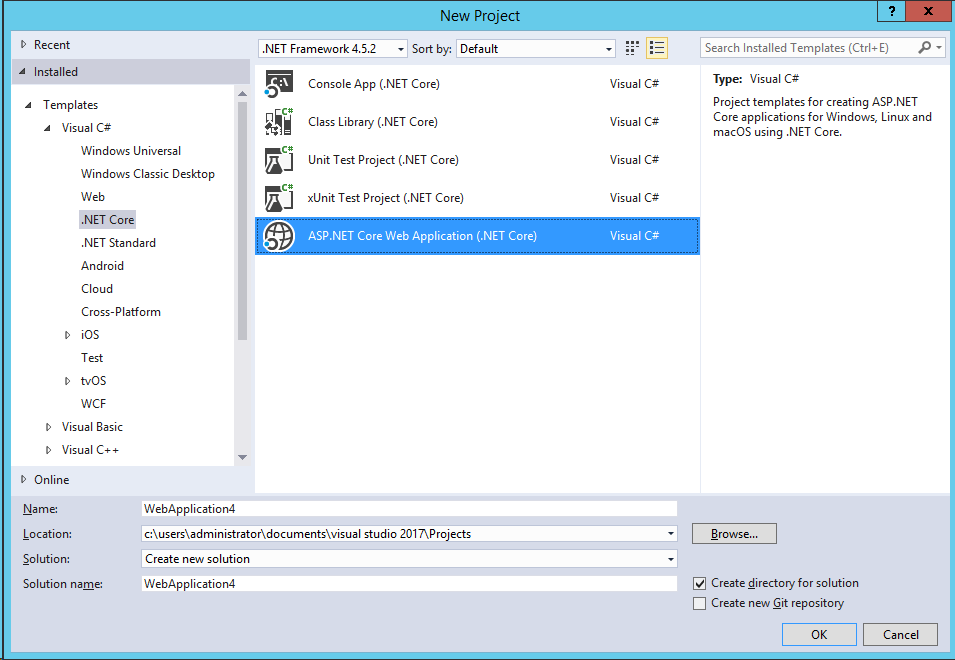
Task: Enable Create new Git repository checkbox
Action: [699, 603]
